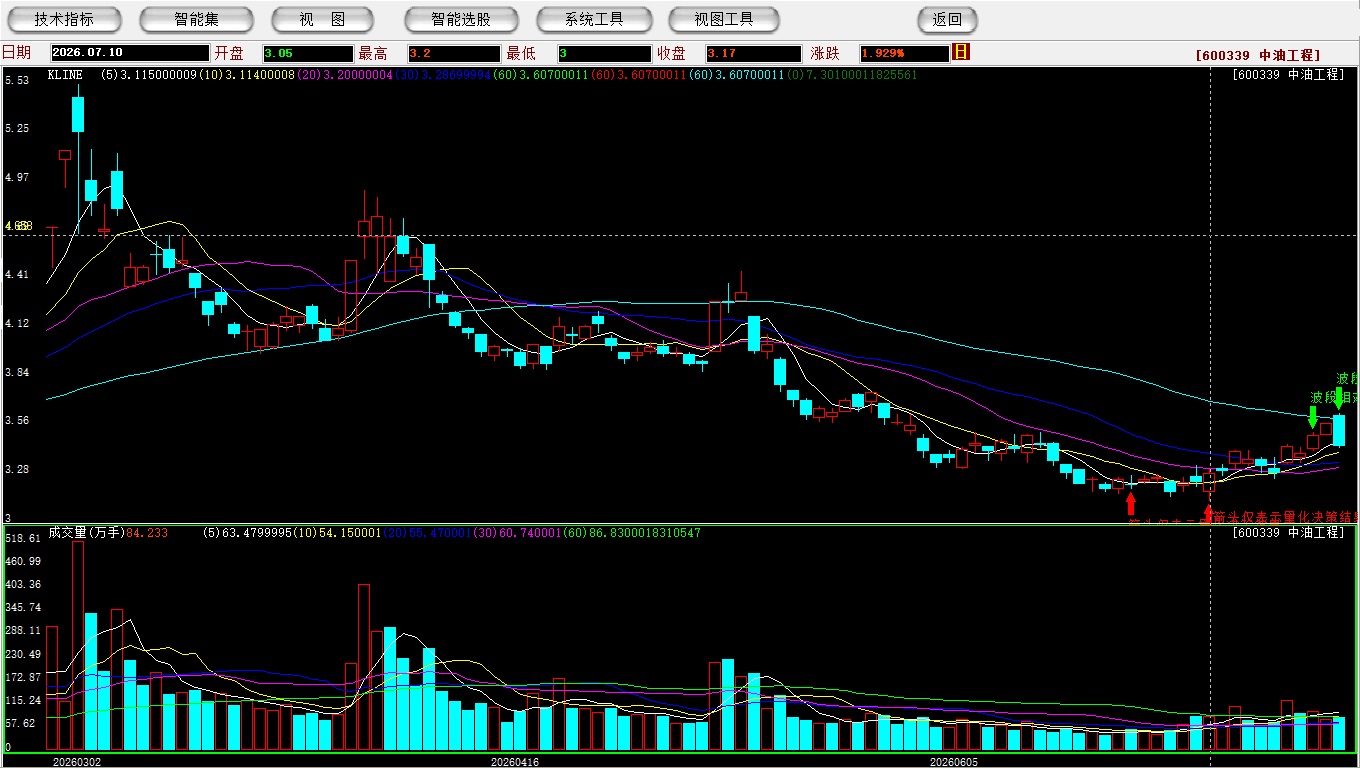Click the 返回 button

(947, 19)
